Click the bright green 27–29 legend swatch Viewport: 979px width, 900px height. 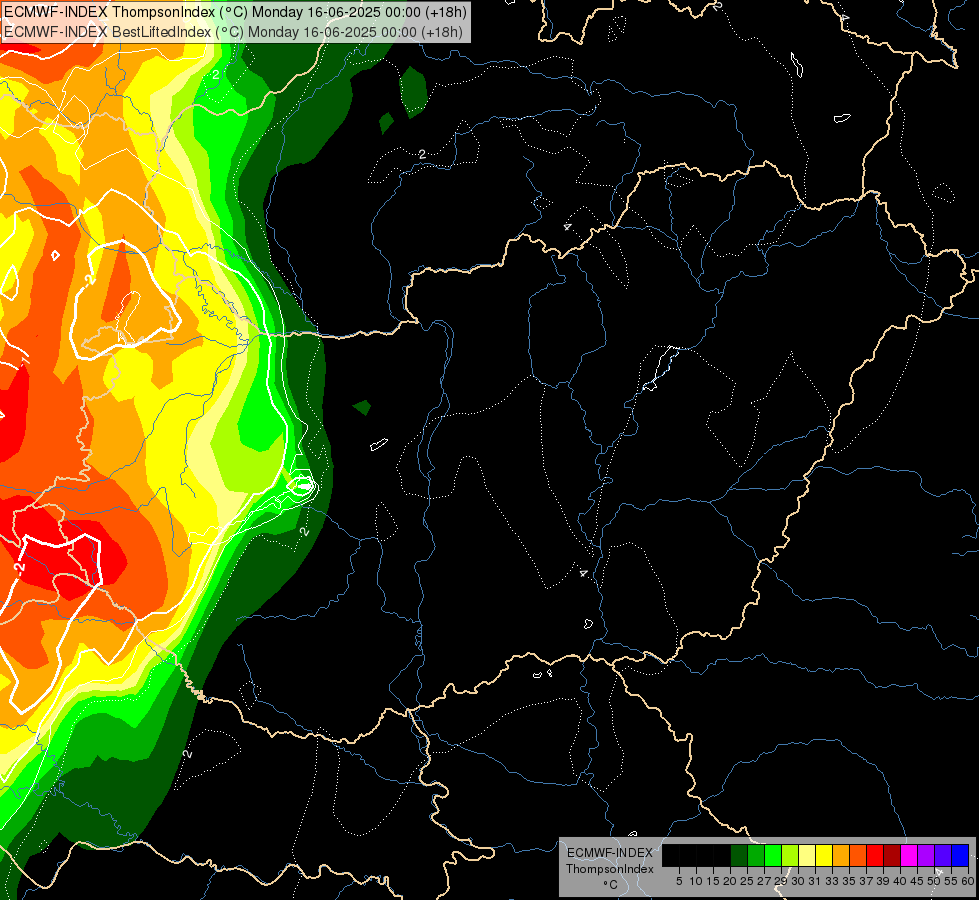coord(773,855)
